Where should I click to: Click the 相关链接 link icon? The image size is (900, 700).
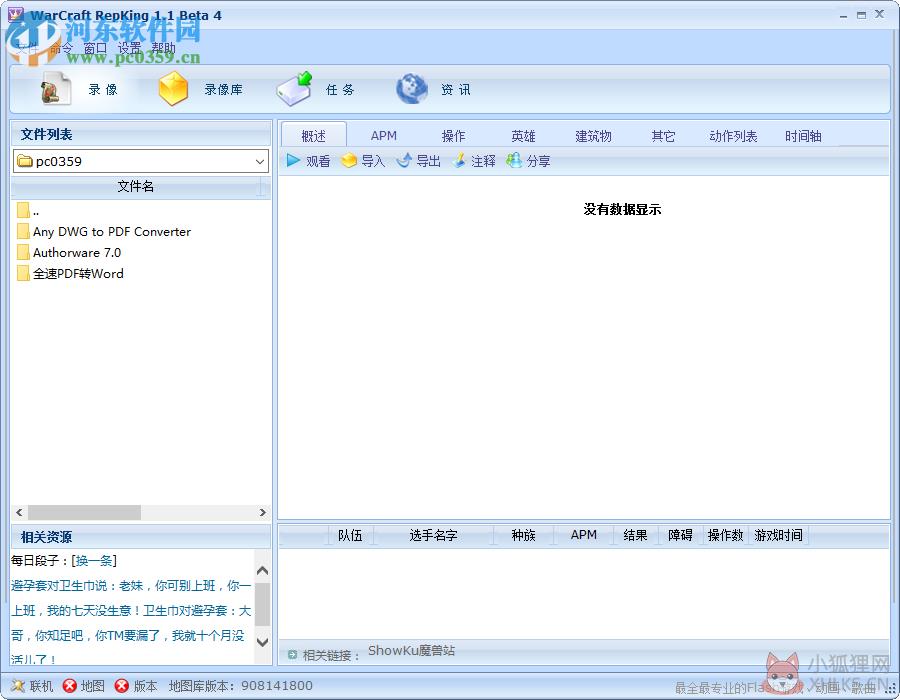[x=293, y=655]
